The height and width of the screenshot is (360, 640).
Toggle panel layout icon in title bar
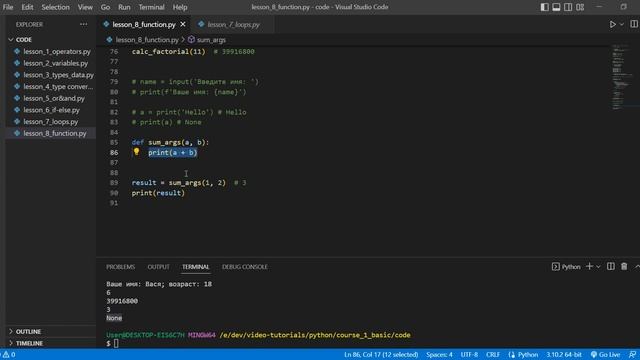556,7
